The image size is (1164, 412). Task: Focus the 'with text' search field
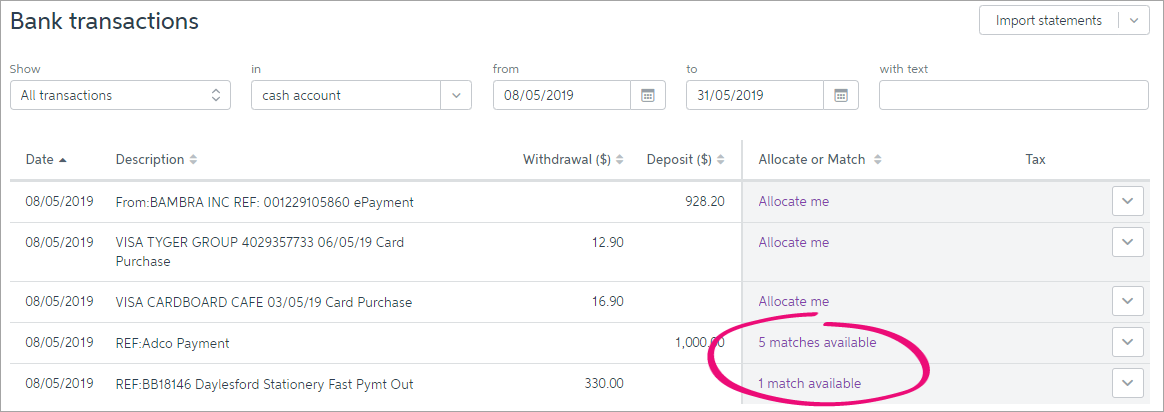click(x=1013, y=95)
